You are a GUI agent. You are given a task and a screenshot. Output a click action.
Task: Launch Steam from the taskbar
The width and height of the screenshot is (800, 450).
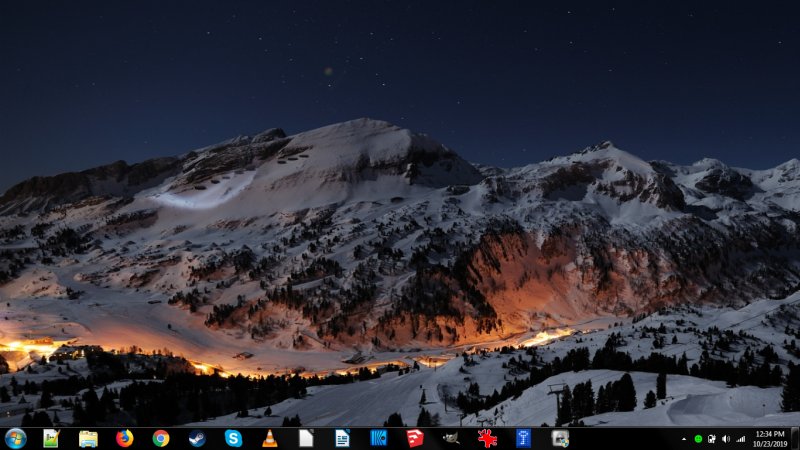pyautogui.click(x=197, y=438)
